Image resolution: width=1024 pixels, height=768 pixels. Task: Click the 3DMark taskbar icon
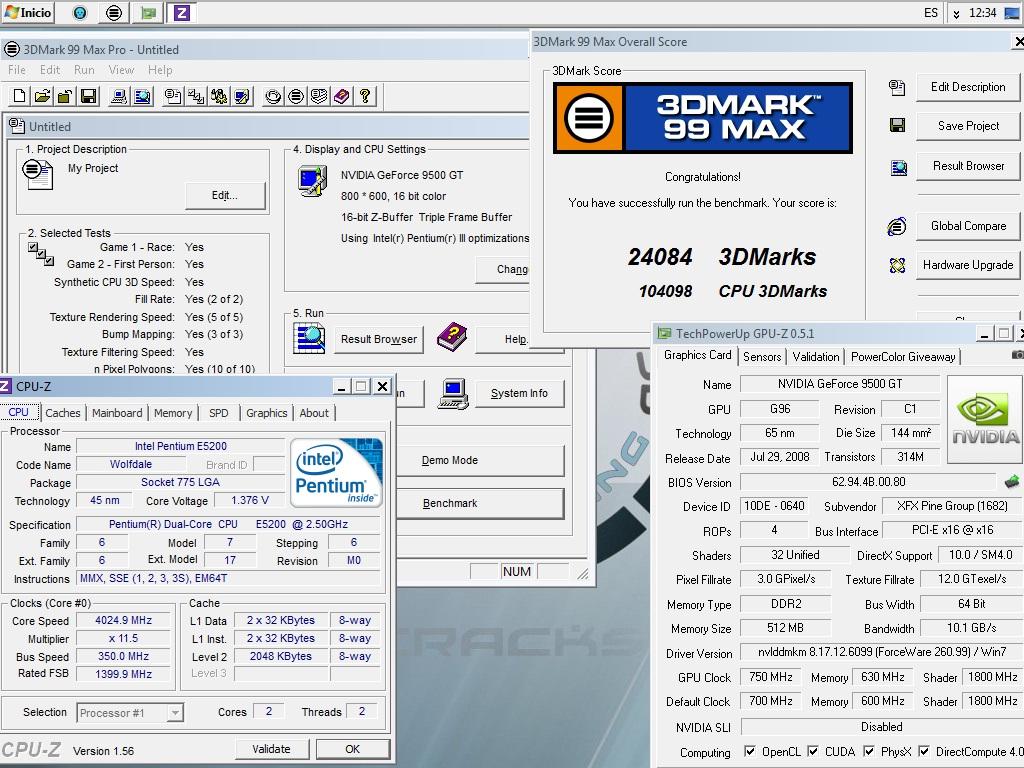coord(114,12)
